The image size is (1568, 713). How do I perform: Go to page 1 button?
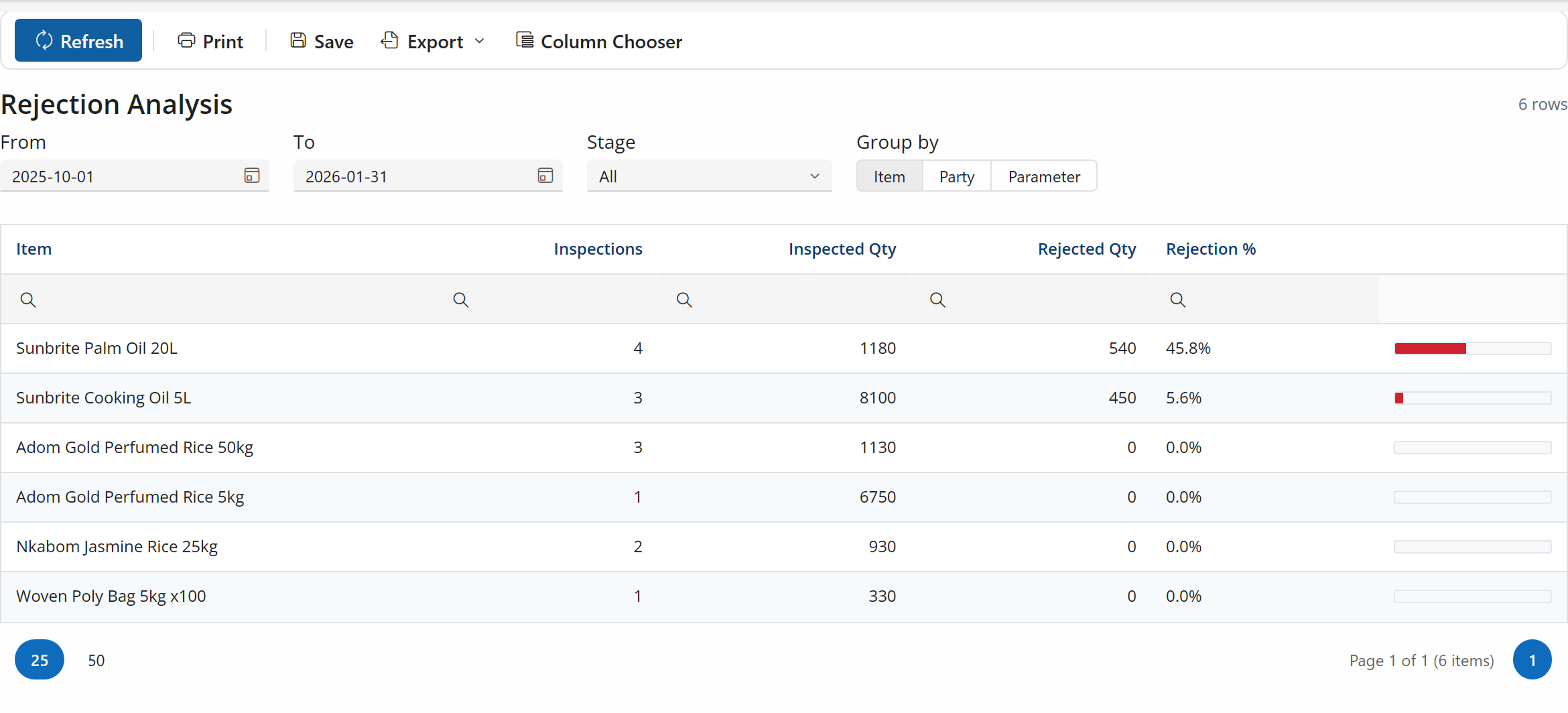1532,660
